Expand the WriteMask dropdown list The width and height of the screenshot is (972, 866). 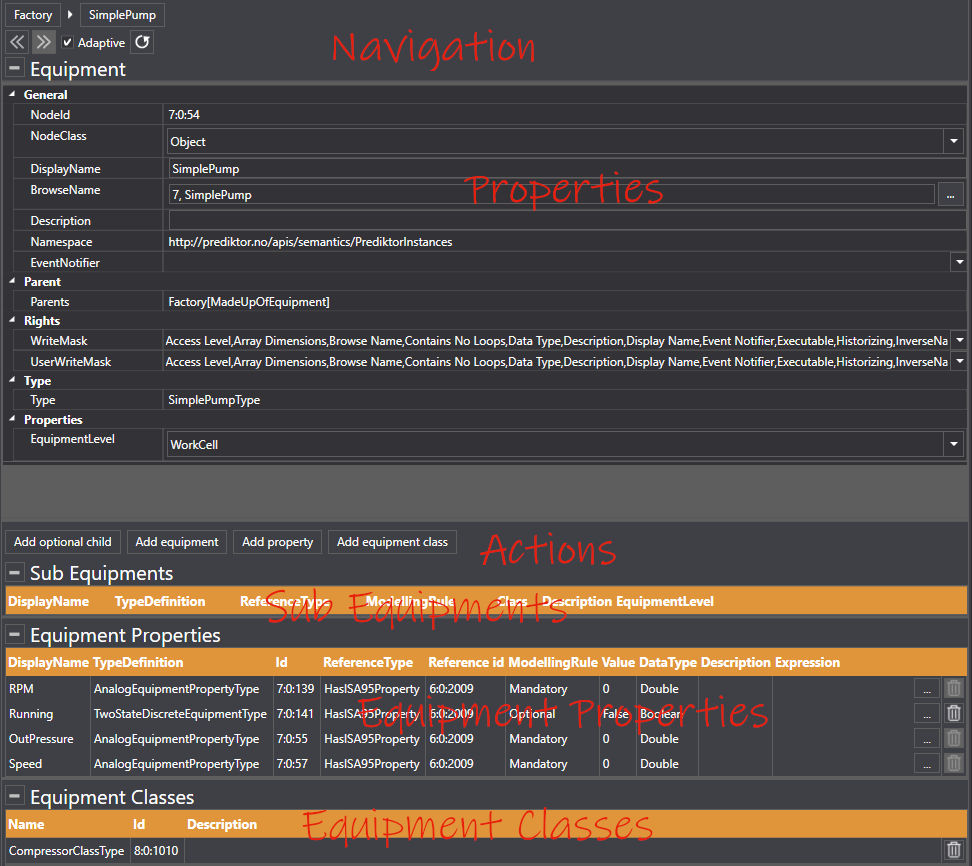click(958, 341)
